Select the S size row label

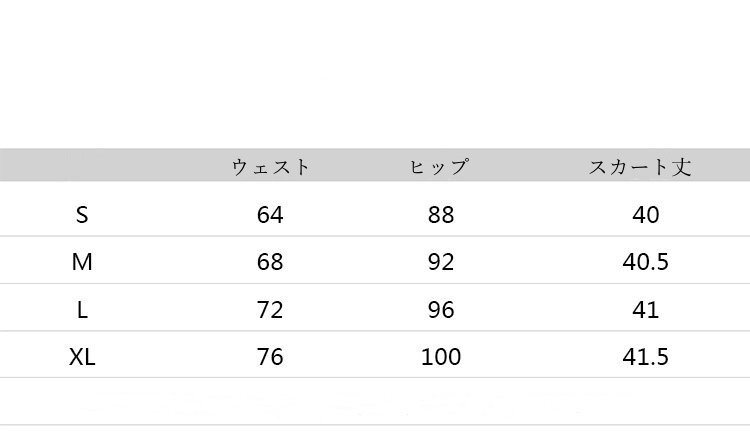(x=82, y=215)
